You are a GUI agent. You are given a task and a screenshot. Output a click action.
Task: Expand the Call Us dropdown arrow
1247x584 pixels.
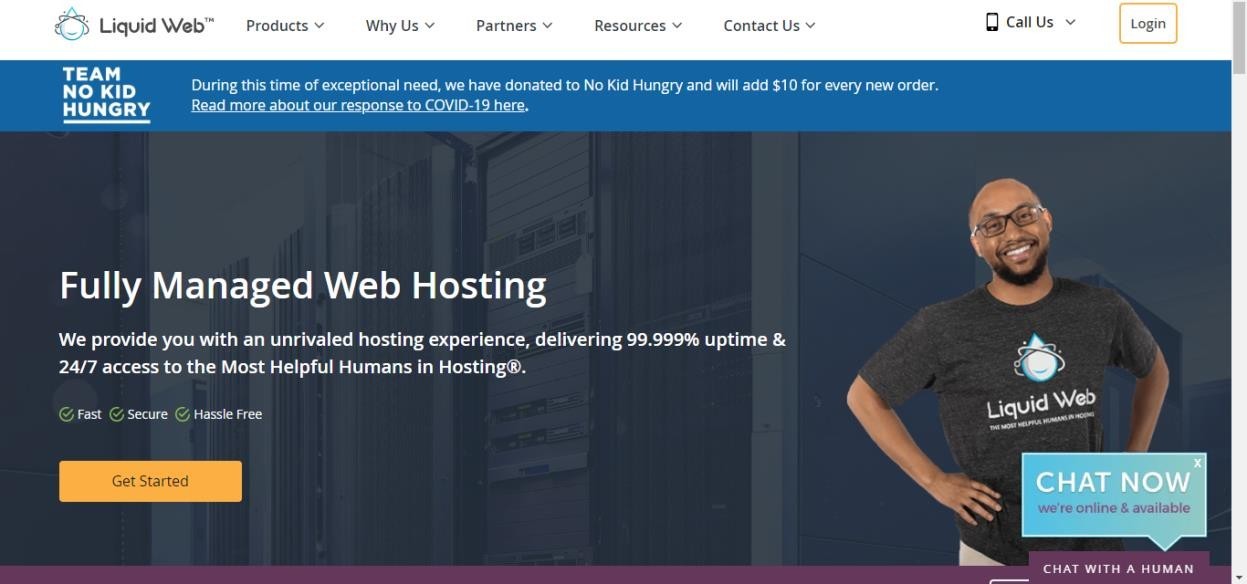pyautogui.click(x=1070, y=22)
